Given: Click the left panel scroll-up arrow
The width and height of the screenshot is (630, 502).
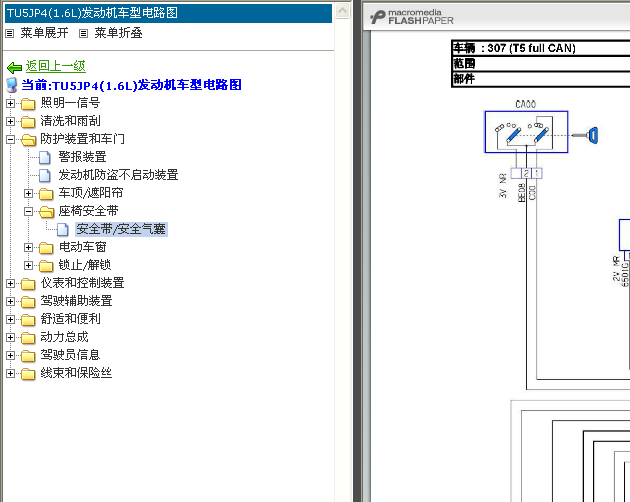Looking at the screenshot, I should (342, 10).
